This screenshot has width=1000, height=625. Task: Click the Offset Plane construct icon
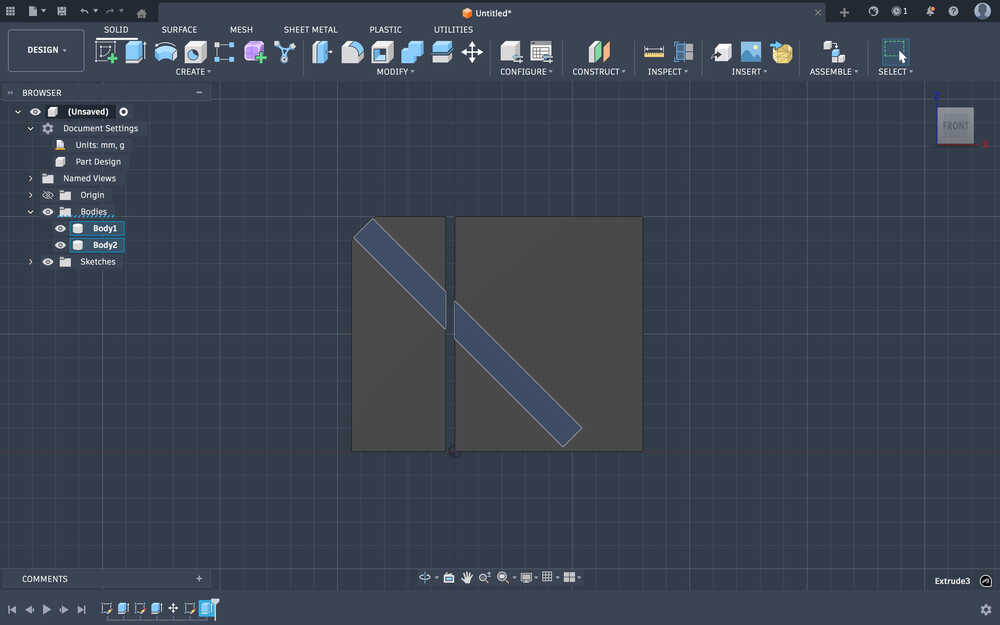(599, 52)
